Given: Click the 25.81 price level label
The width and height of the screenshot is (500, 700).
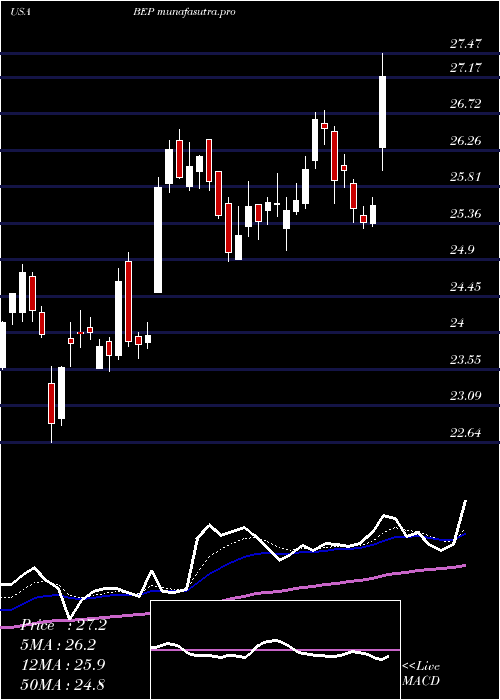Looking at the screenshot, I should 465,177.
